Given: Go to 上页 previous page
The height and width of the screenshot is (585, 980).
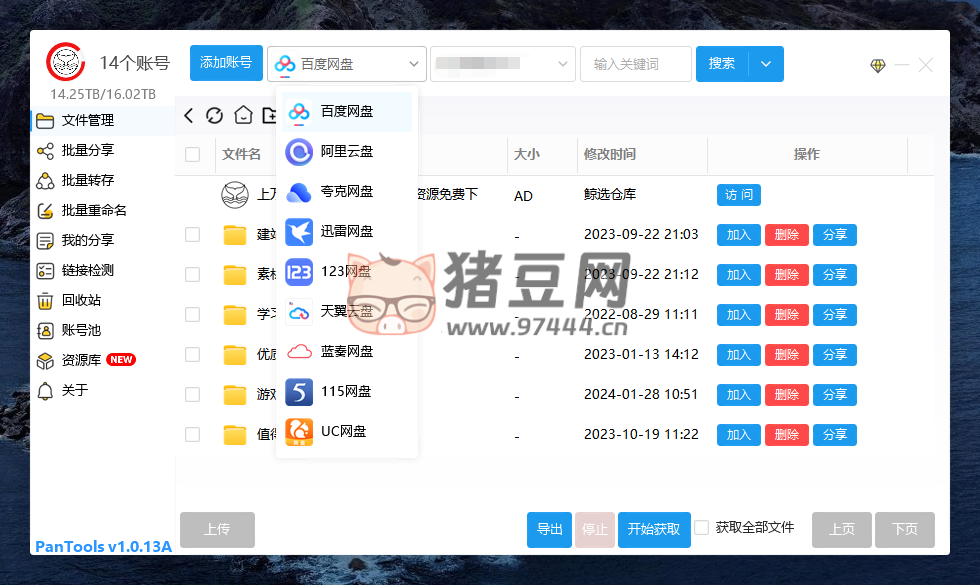Looking at the screenshot, I should pos(842,530).
